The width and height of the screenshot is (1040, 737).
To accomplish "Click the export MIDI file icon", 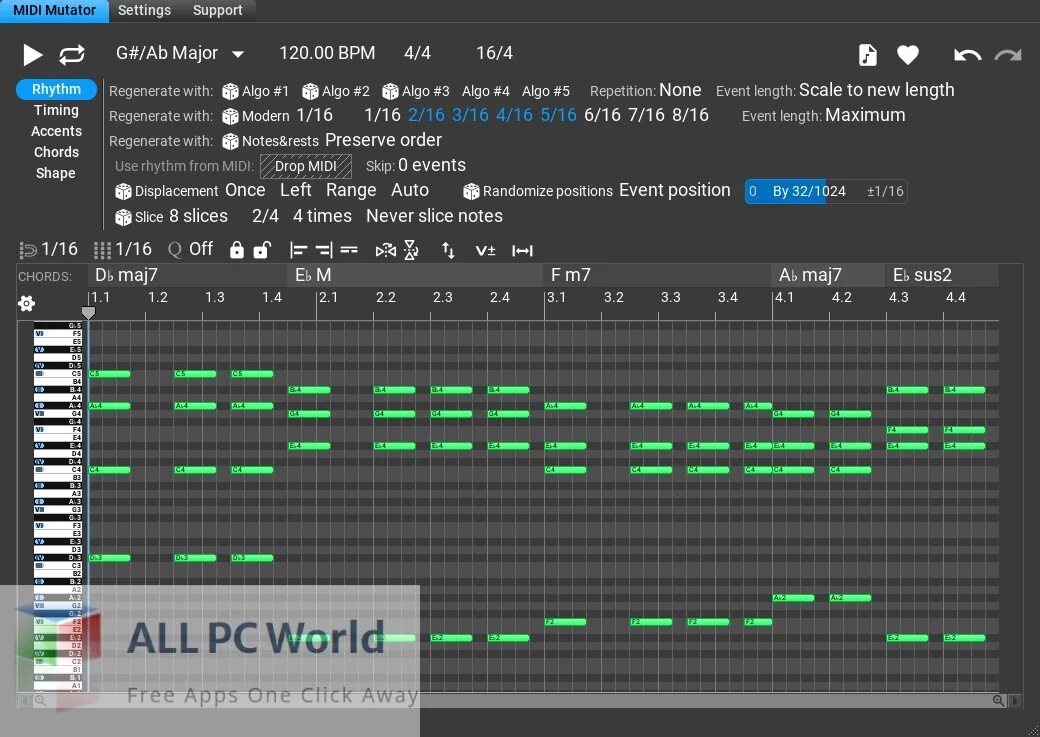I will point(867,55).
